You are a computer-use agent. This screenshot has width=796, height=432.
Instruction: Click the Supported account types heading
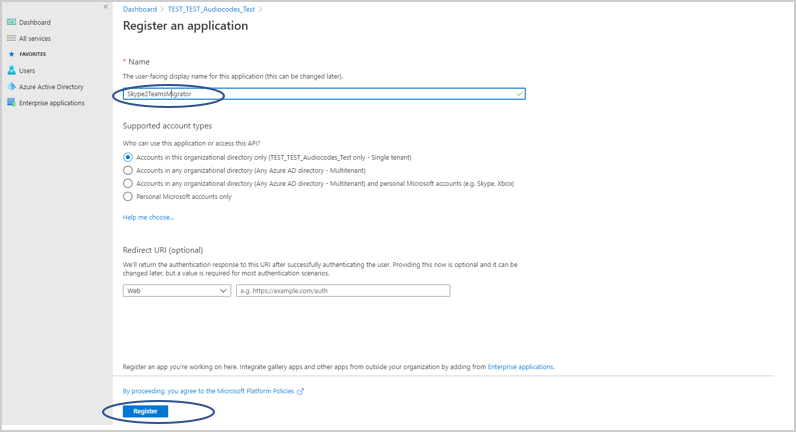167,126
